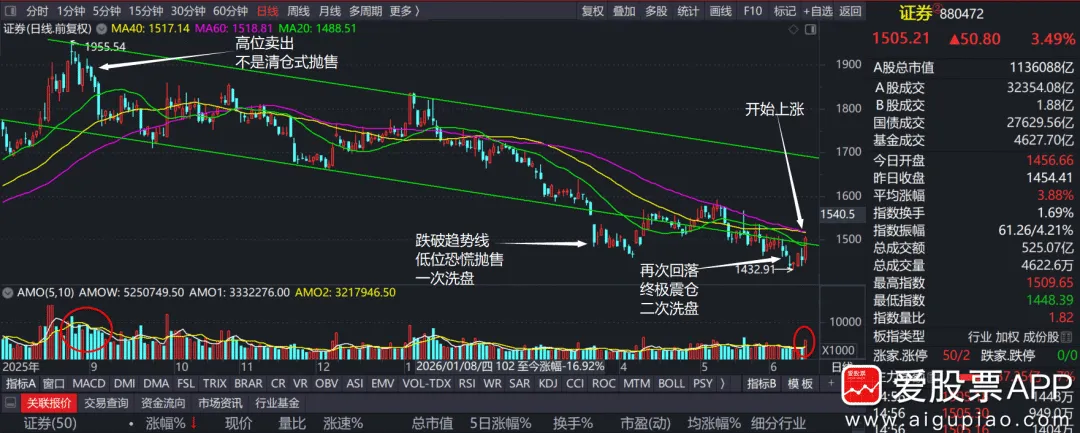
Task: Open the 多股 multi-stock view
Action: tap(656, 11)
